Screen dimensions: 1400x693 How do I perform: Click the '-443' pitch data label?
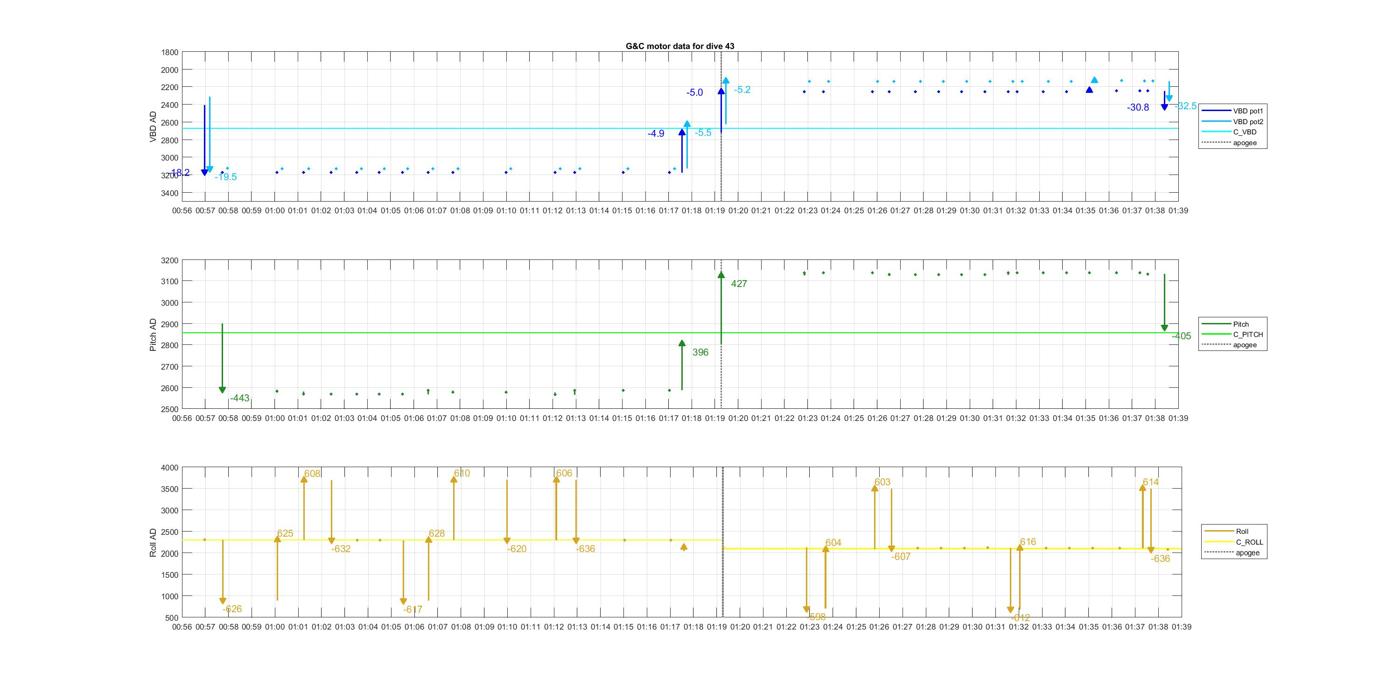pyautogui.click(x=239, y=398)
